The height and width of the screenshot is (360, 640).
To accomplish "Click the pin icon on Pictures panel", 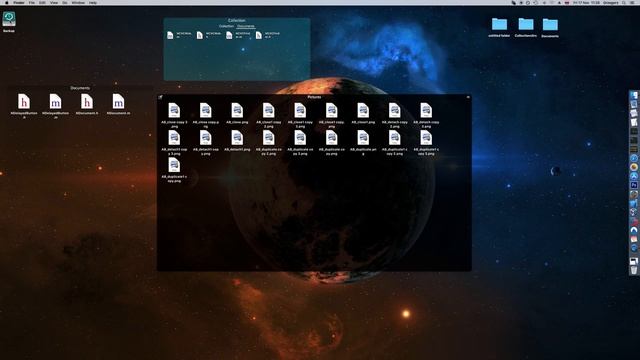I will pos(160,97).
